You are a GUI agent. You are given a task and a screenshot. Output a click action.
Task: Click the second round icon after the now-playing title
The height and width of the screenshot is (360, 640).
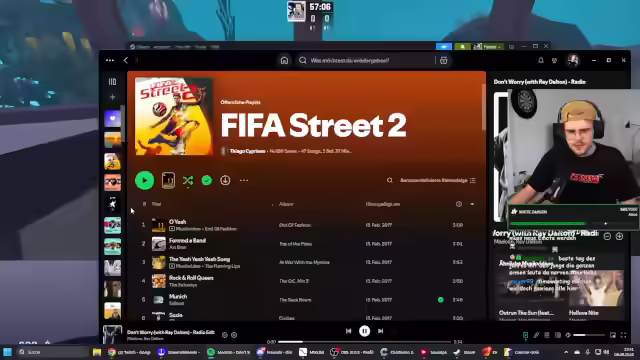tap(234, 335)
